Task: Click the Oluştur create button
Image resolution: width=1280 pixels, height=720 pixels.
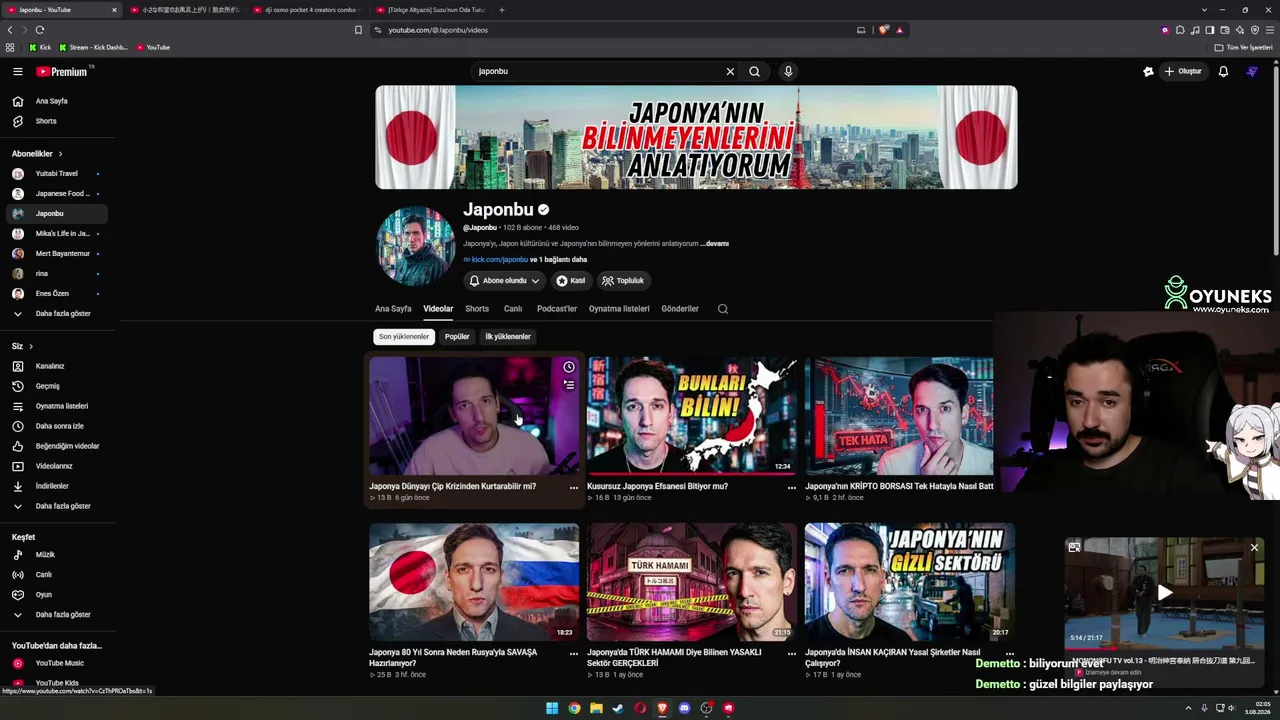Action: (1183, 72)
